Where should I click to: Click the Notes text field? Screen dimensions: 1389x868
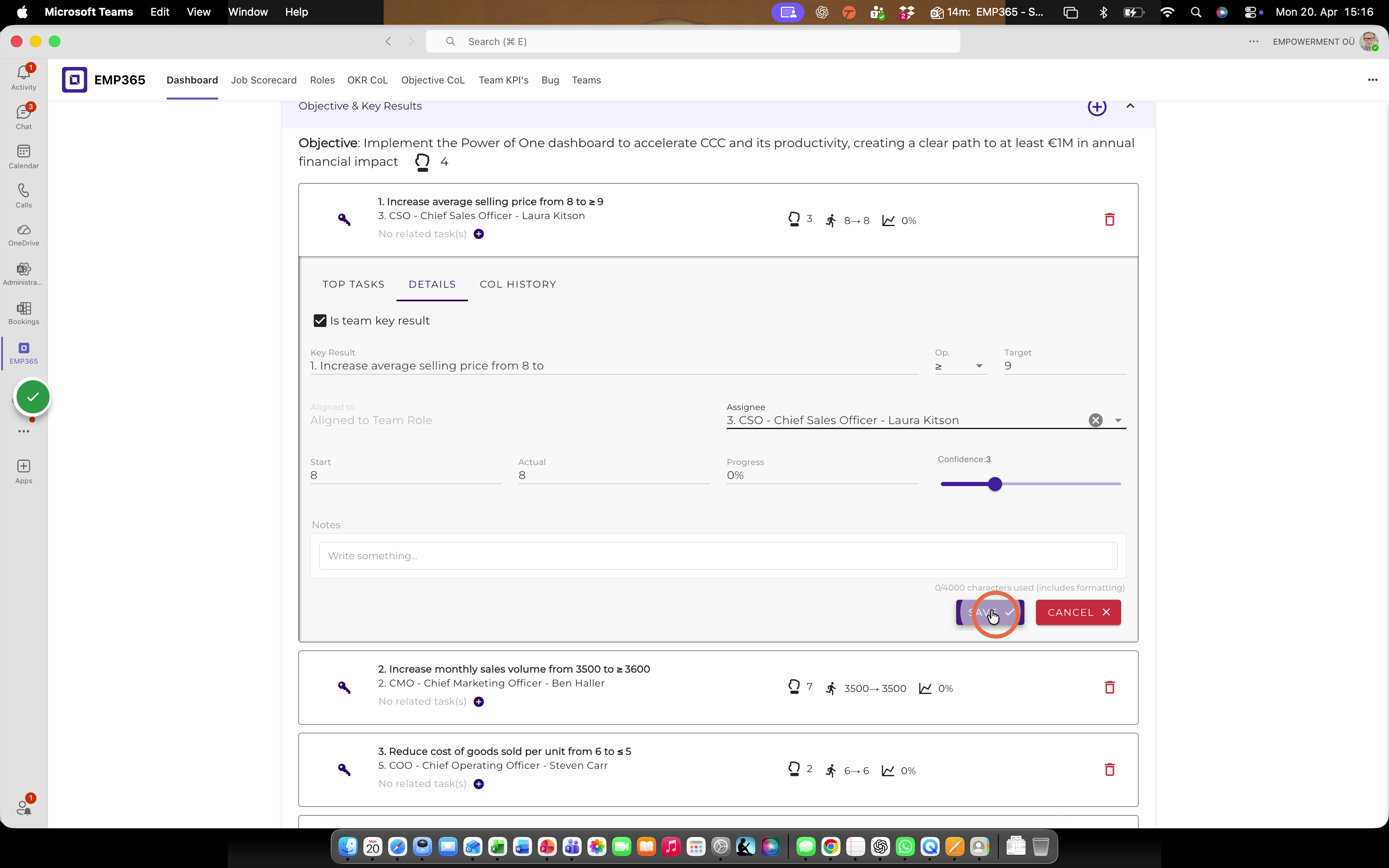tap(718, 556)
